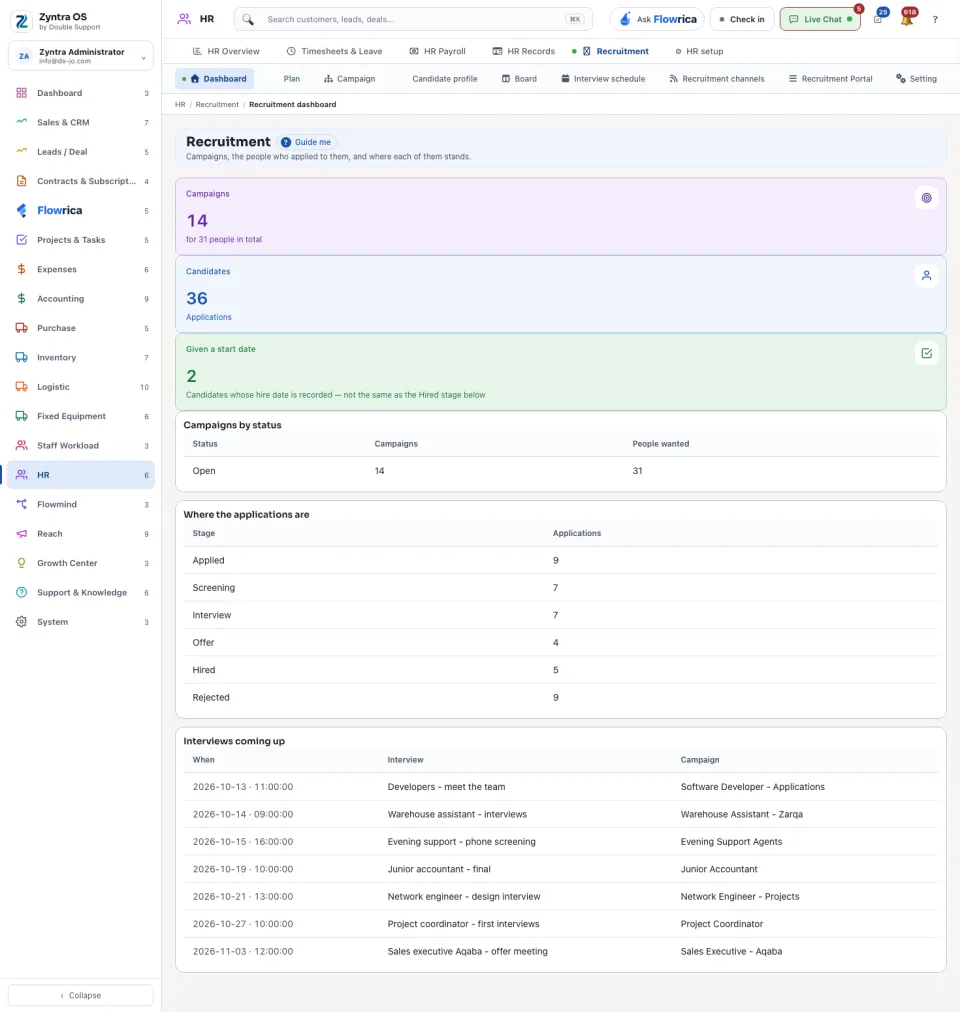Open Inventory in the sidebar
Image resolution: width=960 pixels, height=1012 pixels.
click(x=81, y=358)
